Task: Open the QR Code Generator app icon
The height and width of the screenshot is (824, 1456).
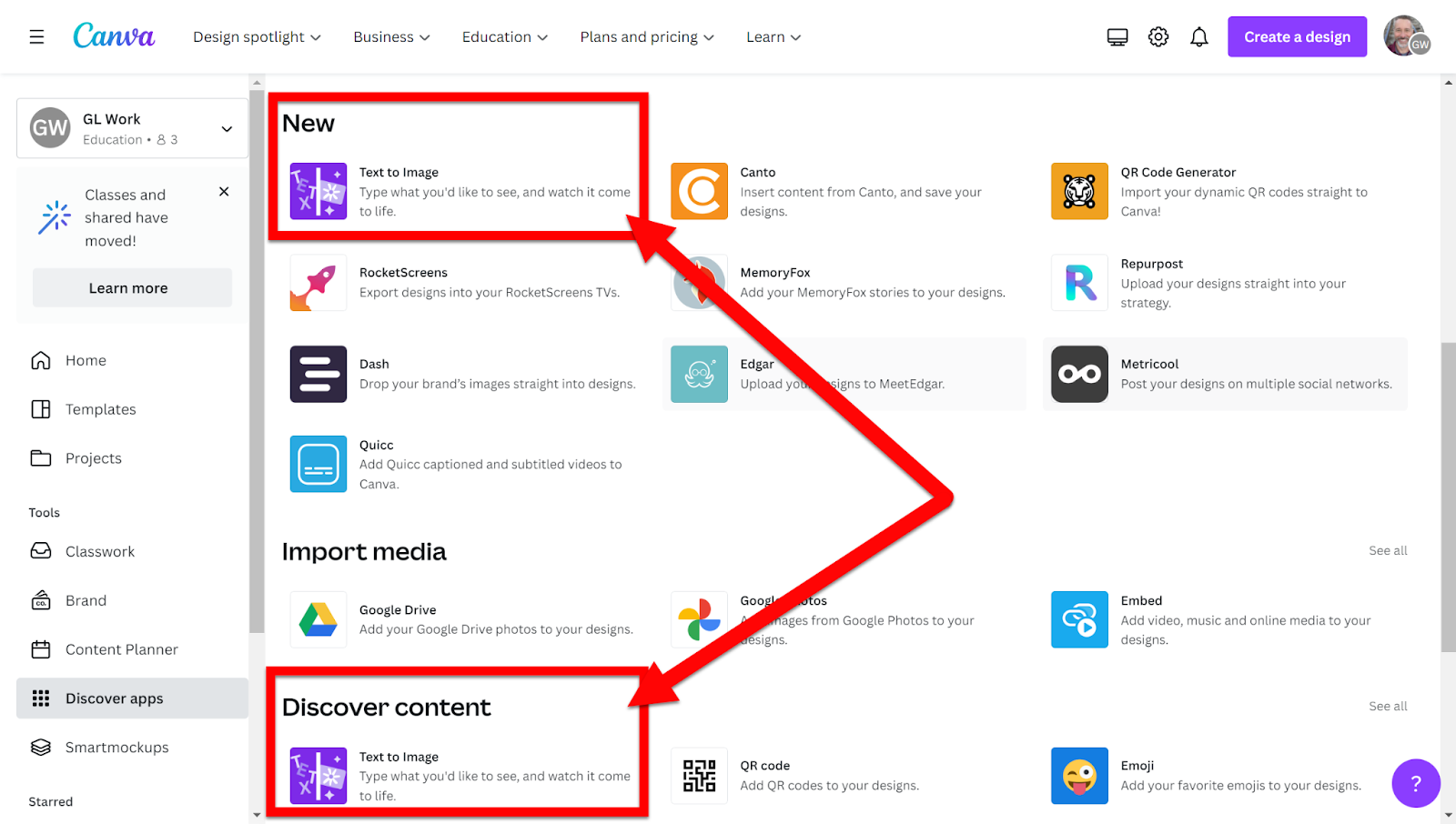Action: [1079, 191]
